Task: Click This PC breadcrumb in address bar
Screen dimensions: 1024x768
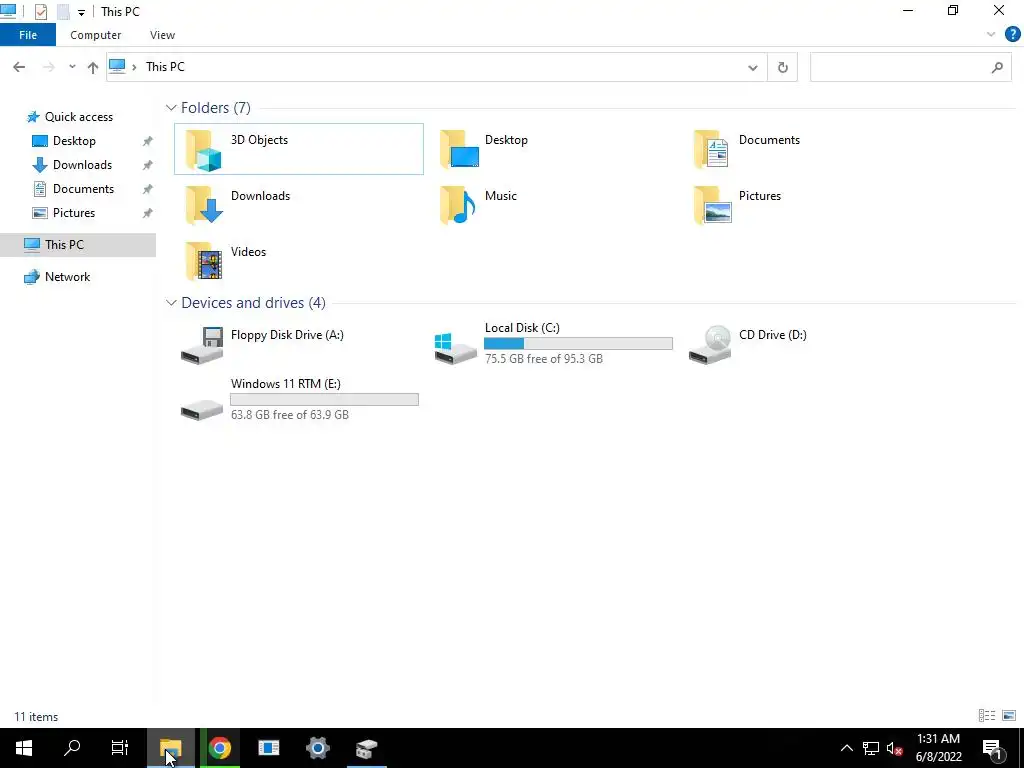Action: tap(165, 67)
